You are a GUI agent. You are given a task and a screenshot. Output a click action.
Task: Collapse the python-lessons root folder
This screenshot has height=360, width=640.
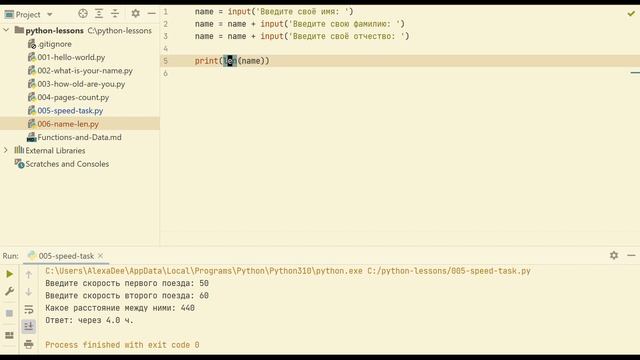coord(6,30)
